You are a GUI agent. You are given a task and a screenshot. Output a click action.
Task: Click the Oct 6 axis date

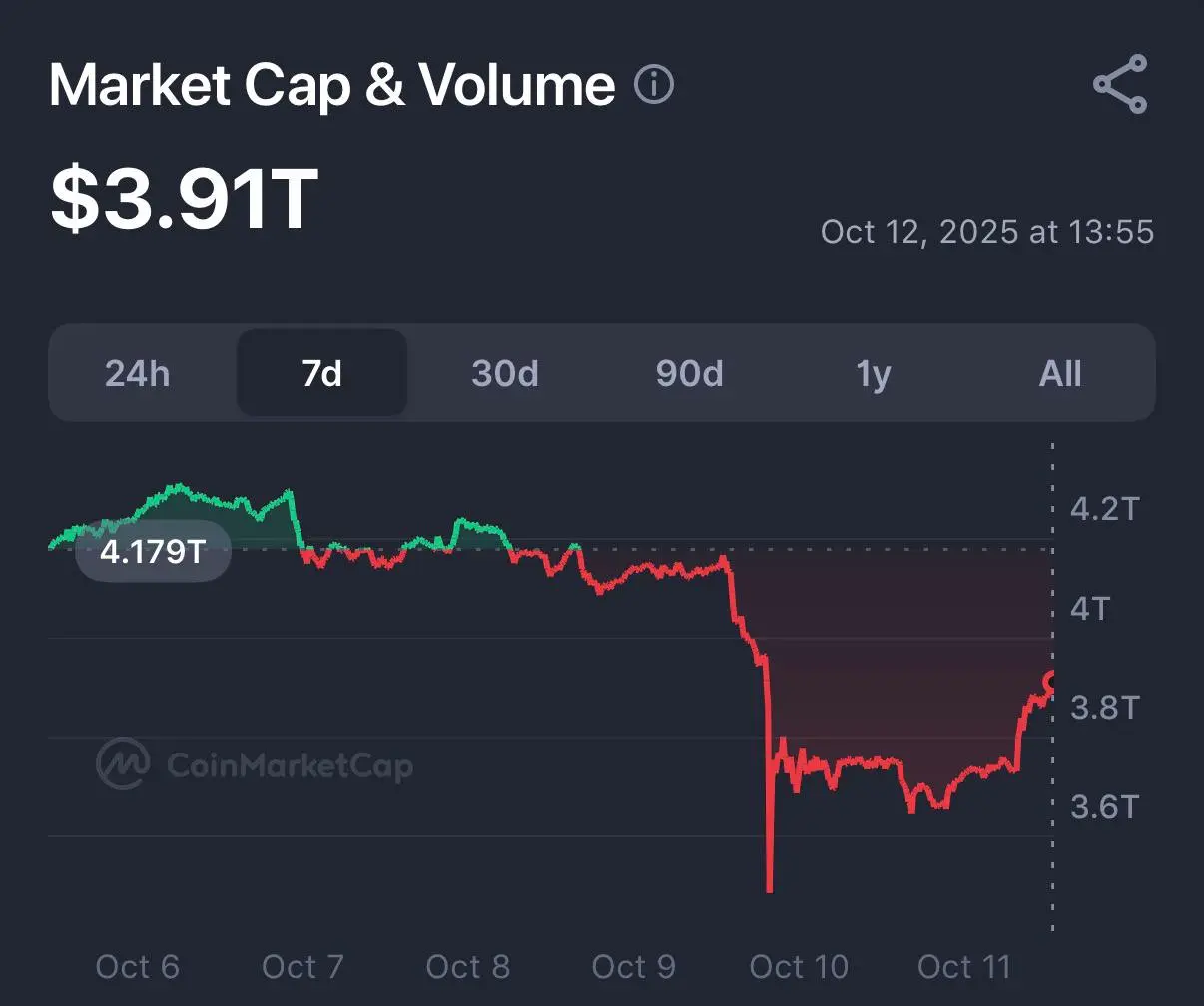click(x=137, y=966)
